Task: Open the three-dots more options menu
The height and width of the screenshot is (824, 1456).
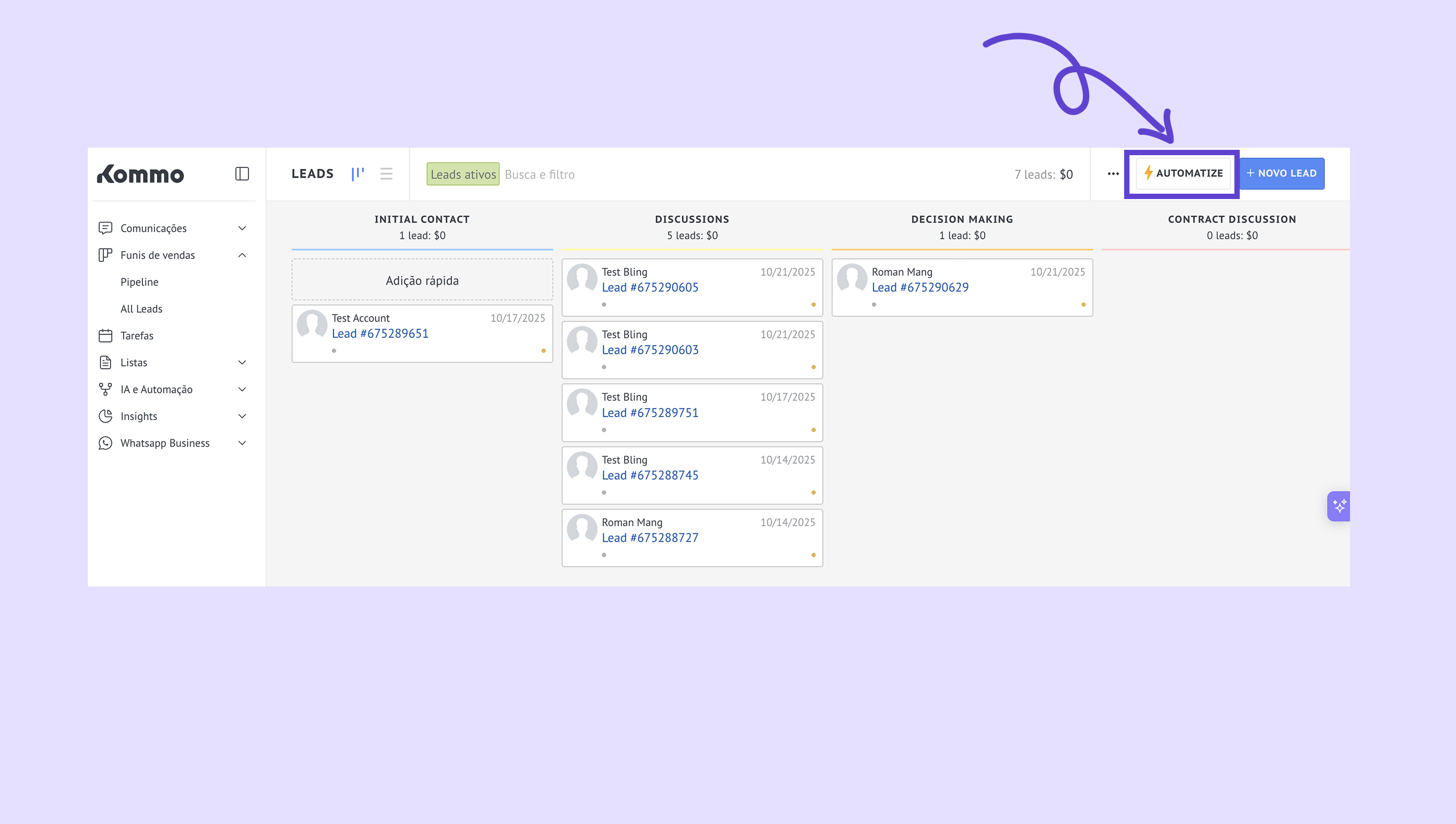Action: coord(1113,174)
